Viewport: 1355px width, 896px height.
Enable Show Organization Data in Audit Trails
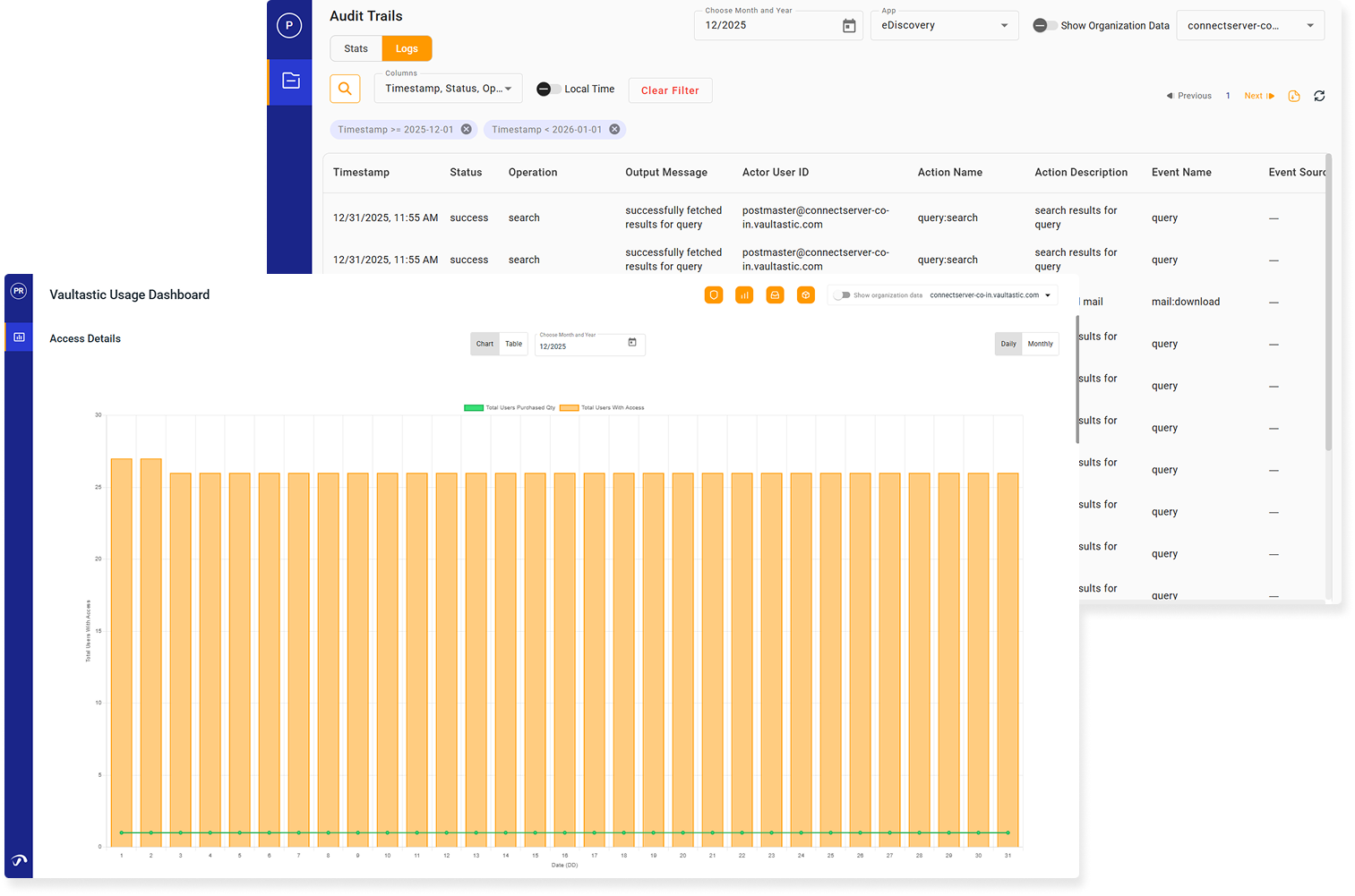coord(1044,26)
